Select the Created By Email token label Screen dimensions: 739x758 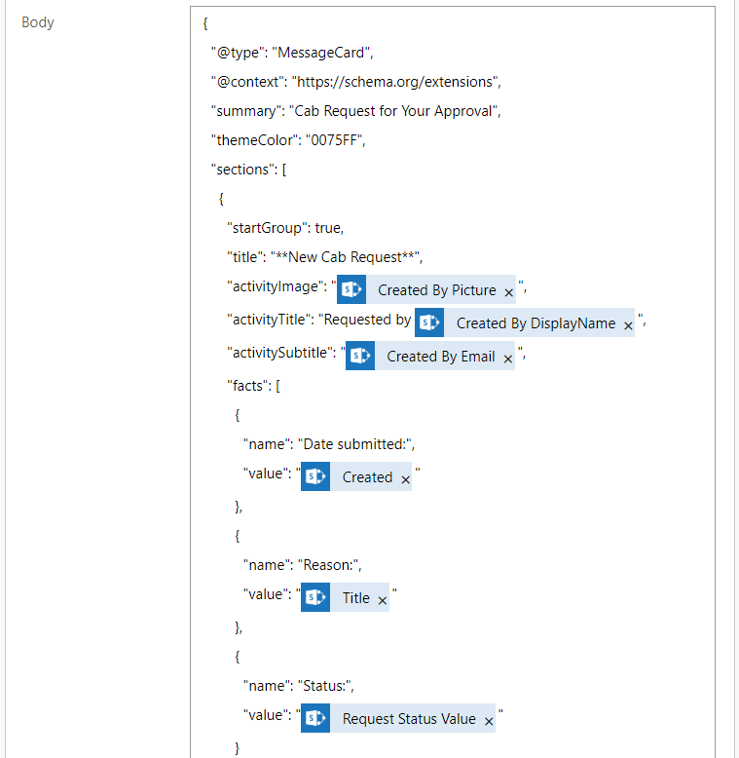point(441,356)
